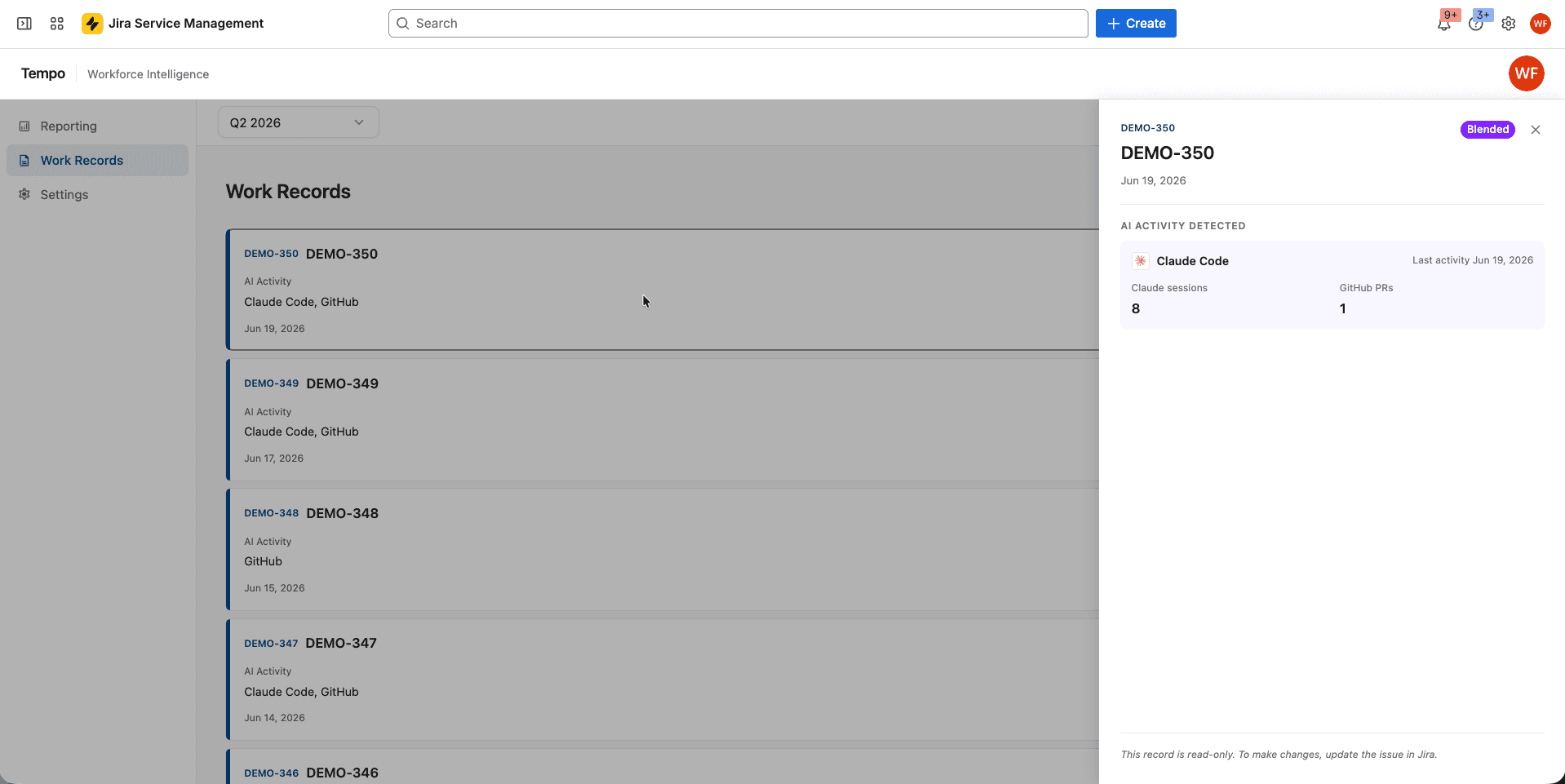1565x784 pixels.
Task: Open the small WF profile avatar
Action: click(x=1541, y=24)
